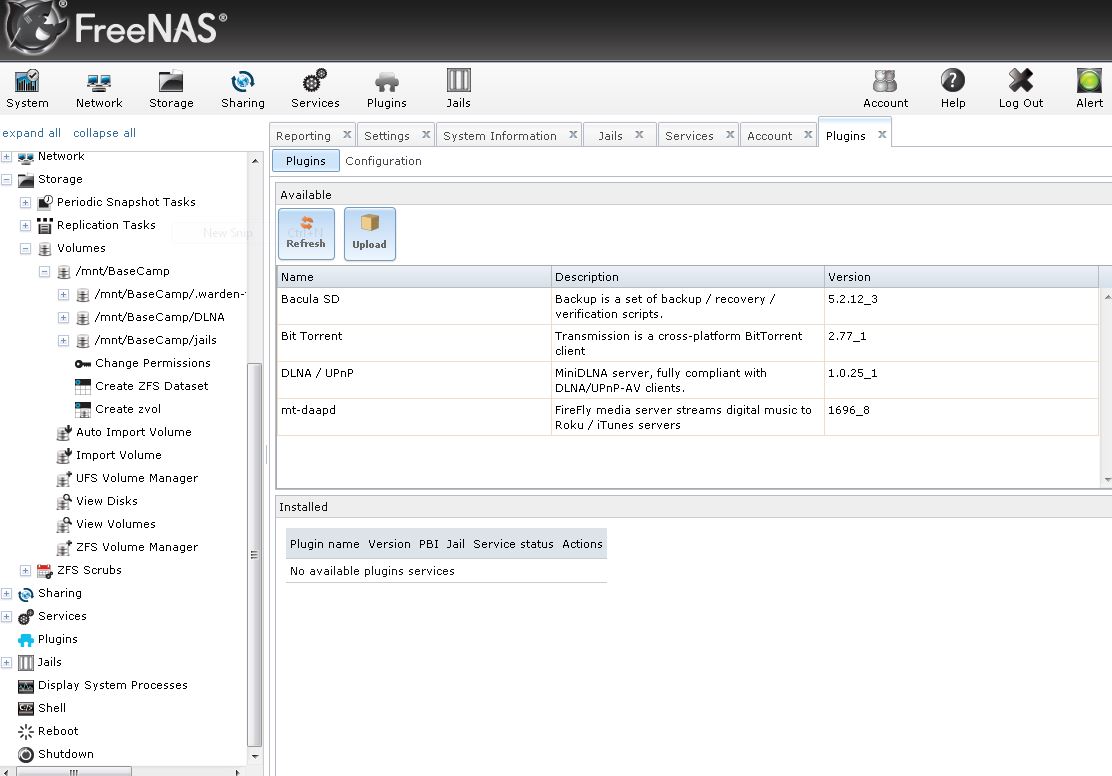Viewport: 1112px width, 776px height.
Task: Open Create ZFS Dataset item
Action: click(151, 386)
